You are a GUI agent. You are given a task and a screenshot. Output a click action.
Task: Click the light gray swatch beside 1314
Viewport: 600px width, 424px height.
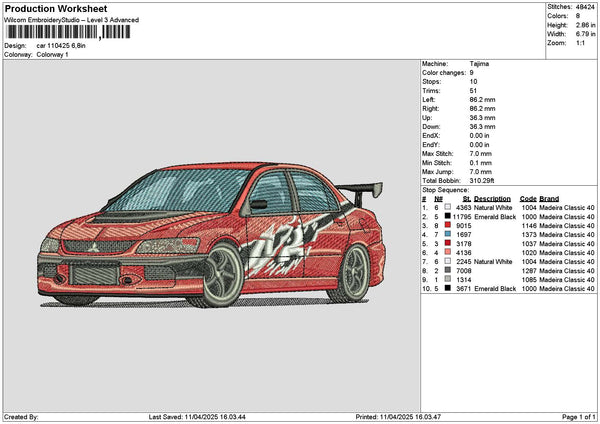[447, 279]
